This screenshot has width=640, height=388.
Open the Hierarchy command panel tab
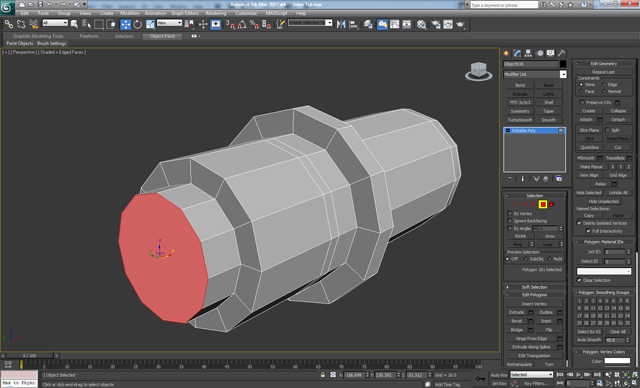click(529, 53)
